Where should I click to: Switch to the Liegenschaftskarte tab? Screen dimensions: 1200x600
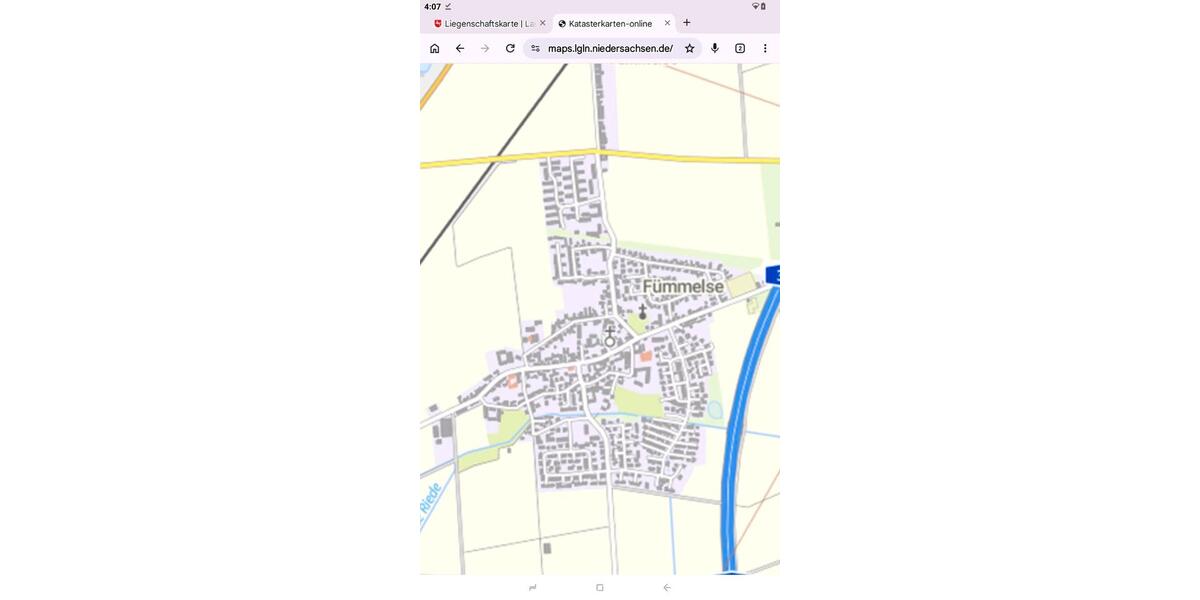[483, 23]
